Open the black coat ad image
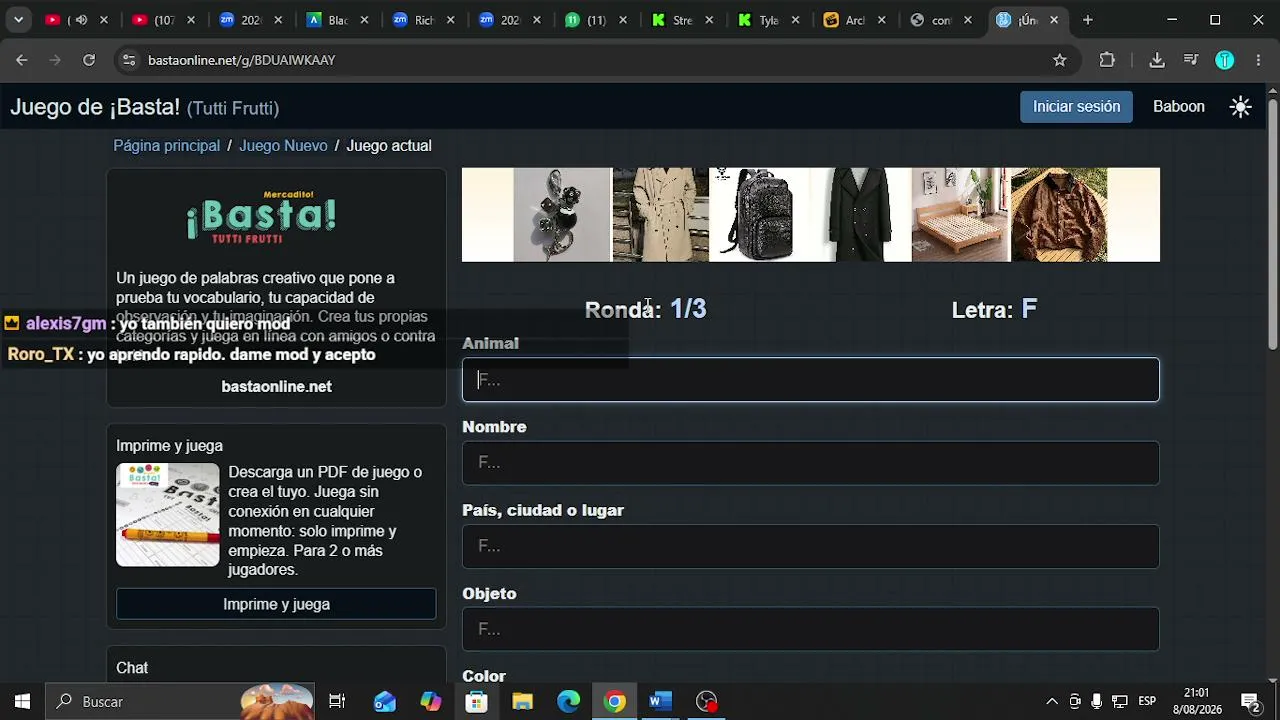 click(x=862, y=215)
